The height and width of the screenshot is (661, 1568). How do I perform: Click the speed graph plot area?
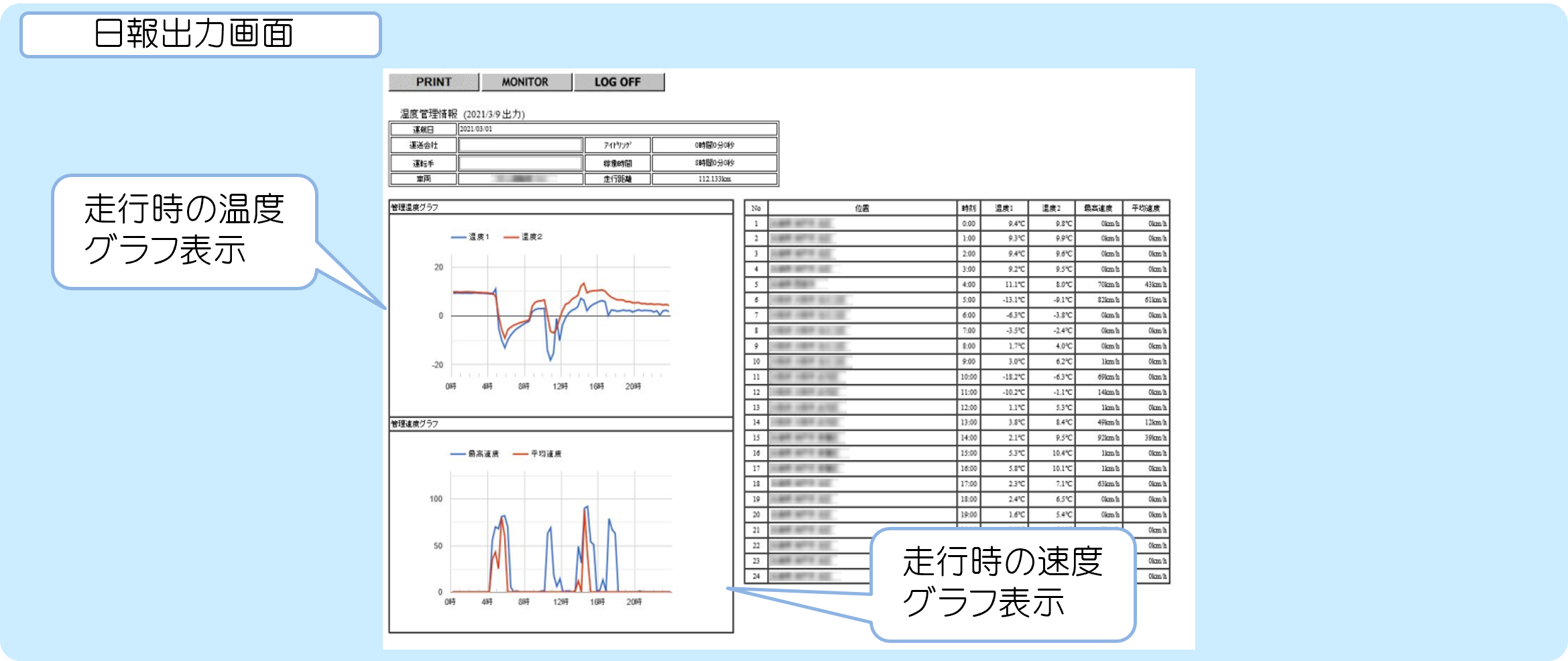click(561, 532)
